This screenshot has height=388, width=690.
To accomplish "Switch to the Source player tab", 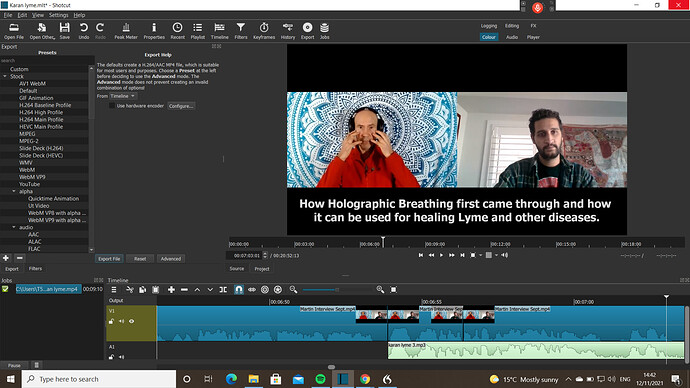I will [237, 268].
